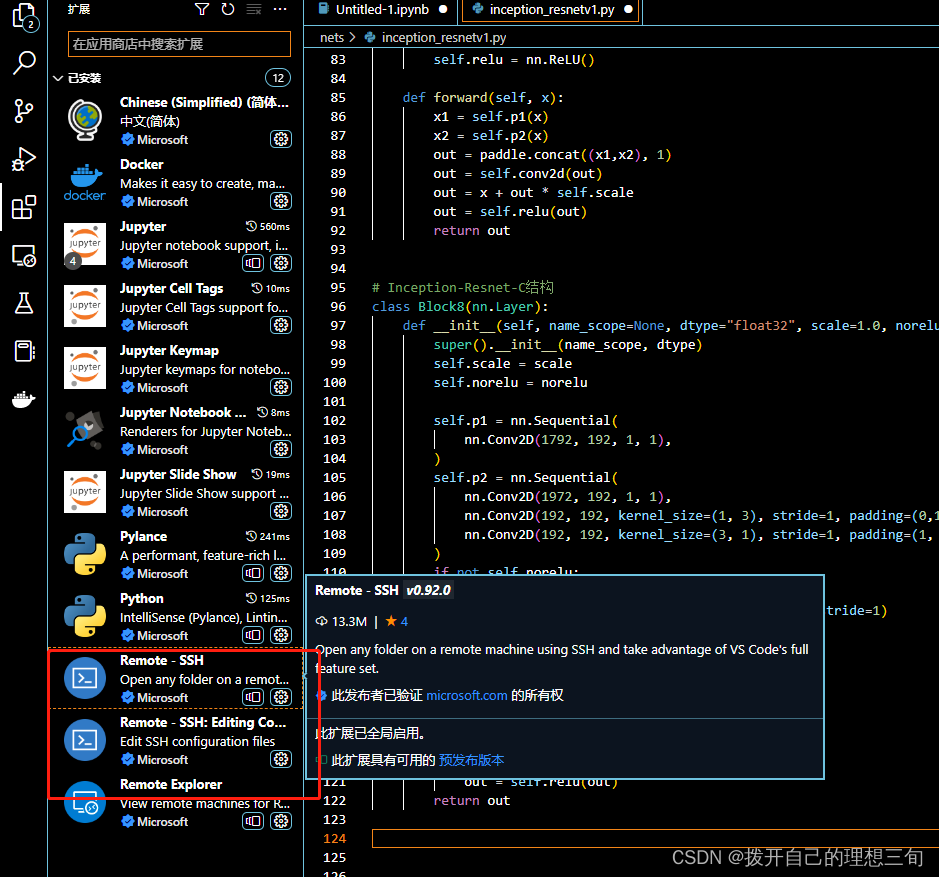The width and height of the screenshot is (939, 877).
Task: Open the Search view in activity bar
Action: [24, 62]
